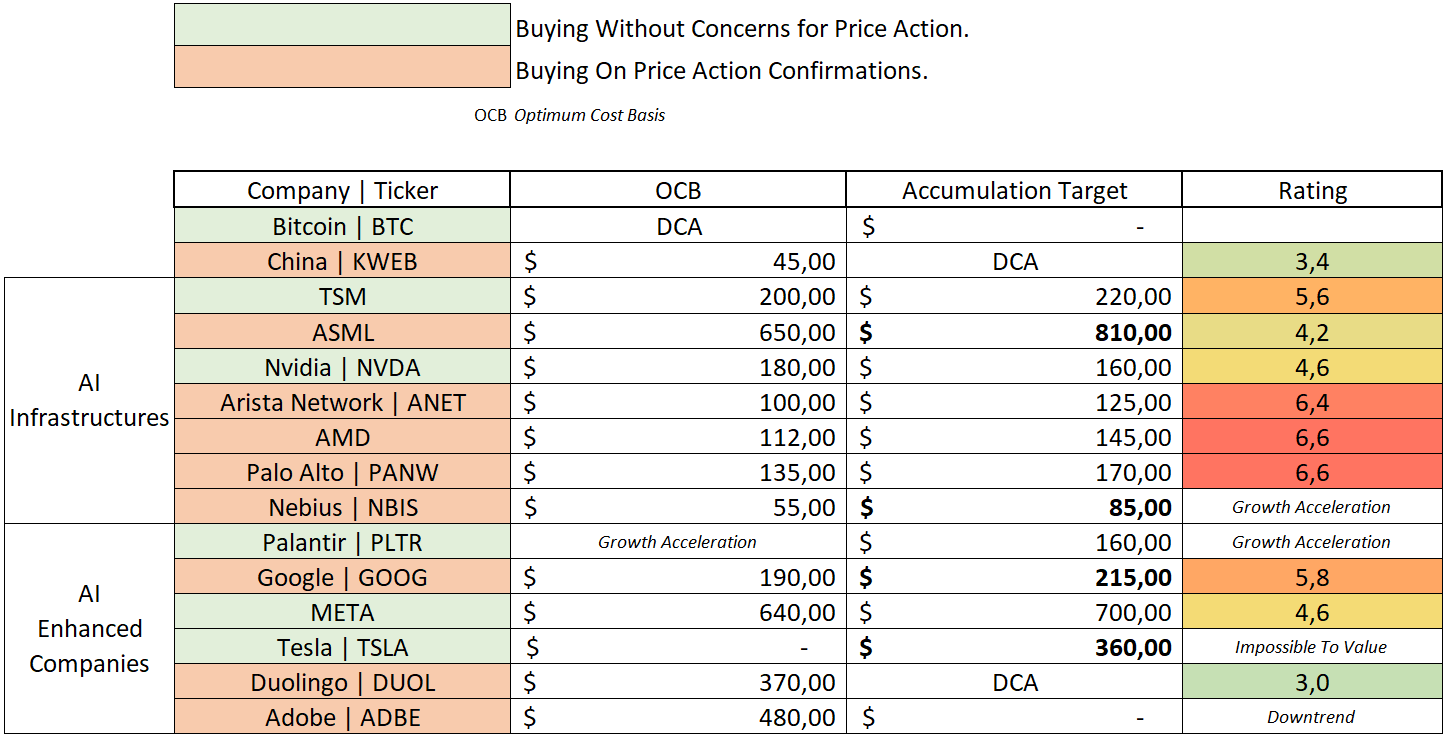Select the 'Company | Ticker' header cell

pyautogui.click(x=342, y=190)
